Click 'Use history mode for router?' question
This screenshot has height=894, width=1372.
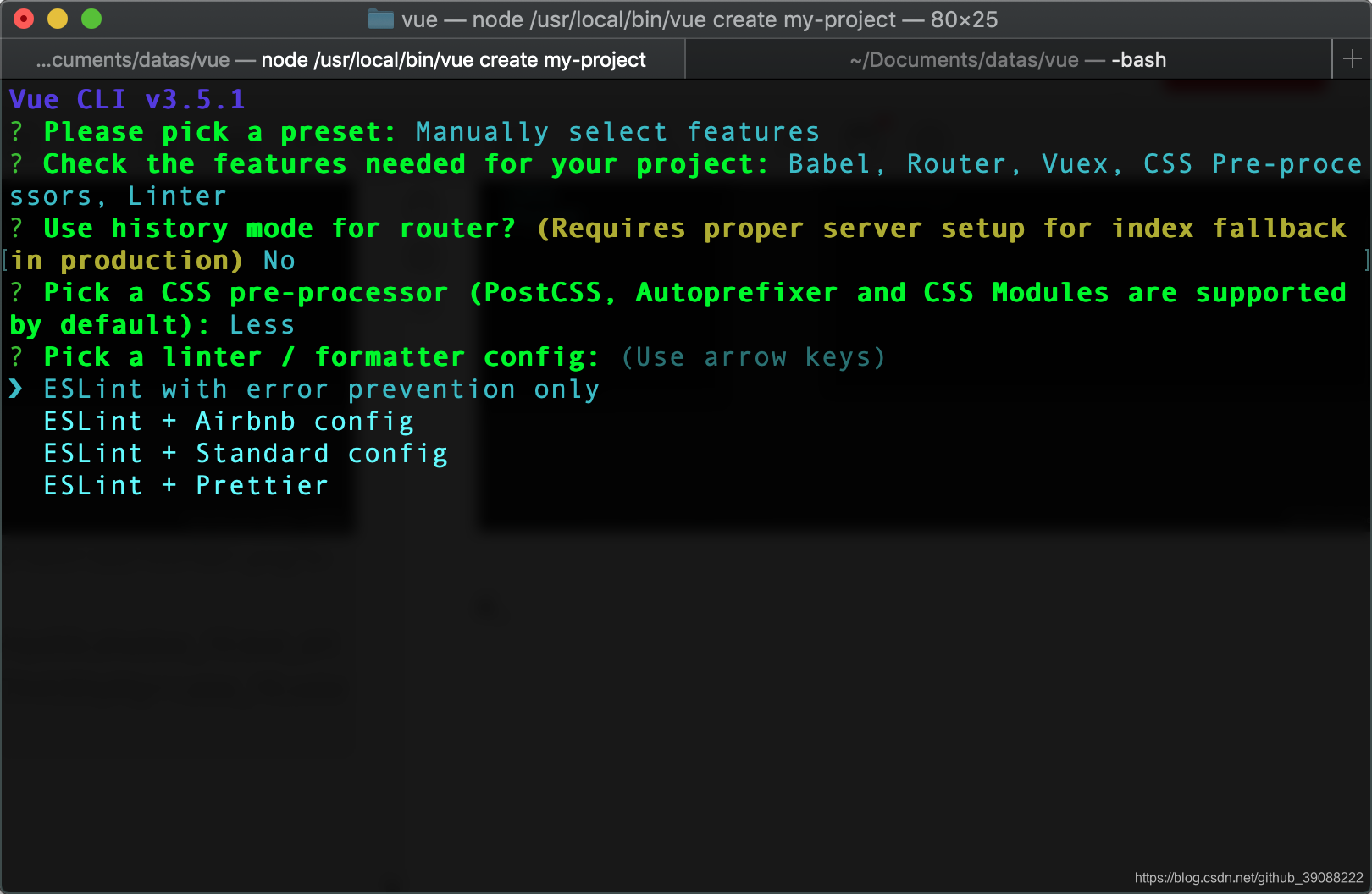[x=279, y=229]
